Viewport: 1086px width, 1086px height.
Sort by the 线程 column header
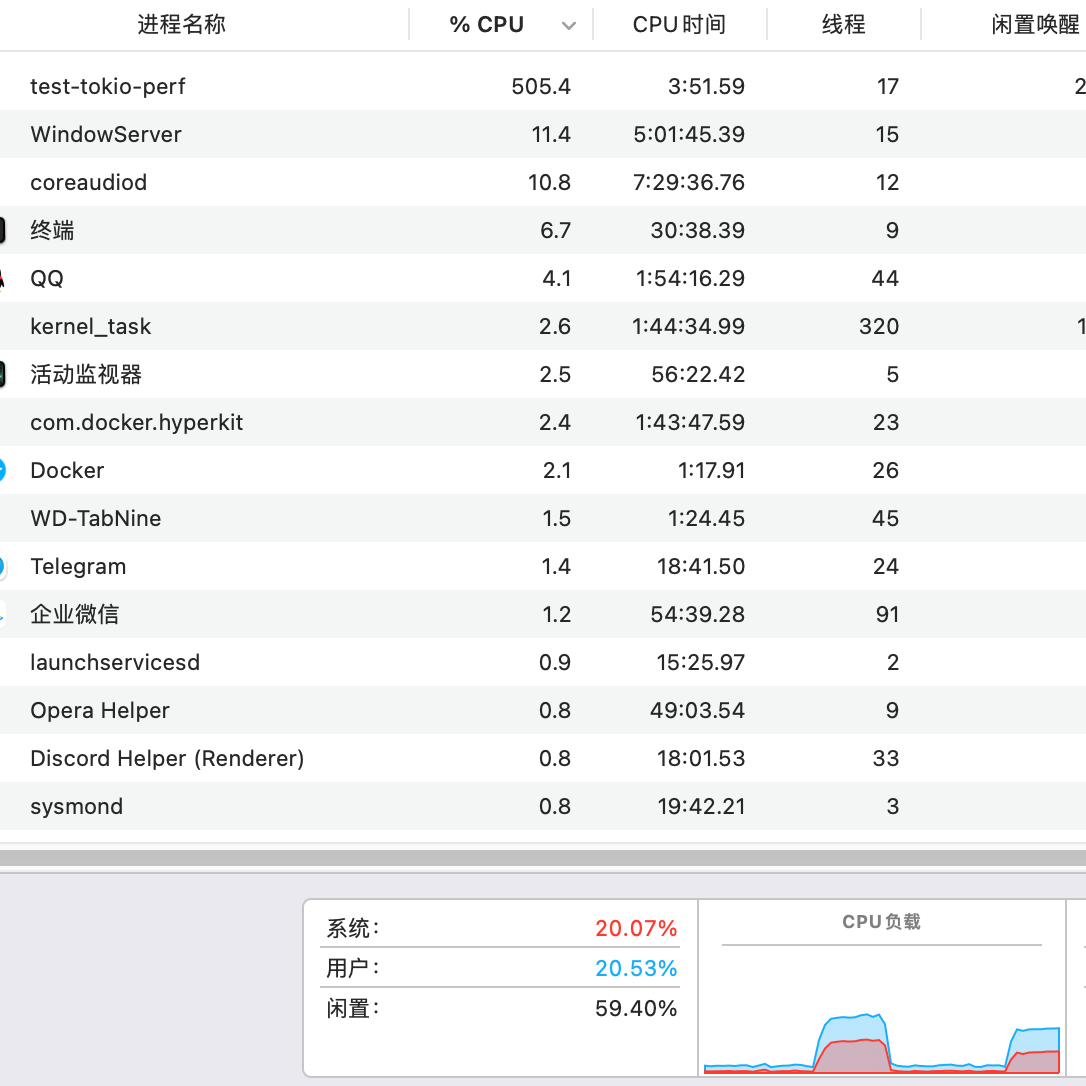point(844,24)
